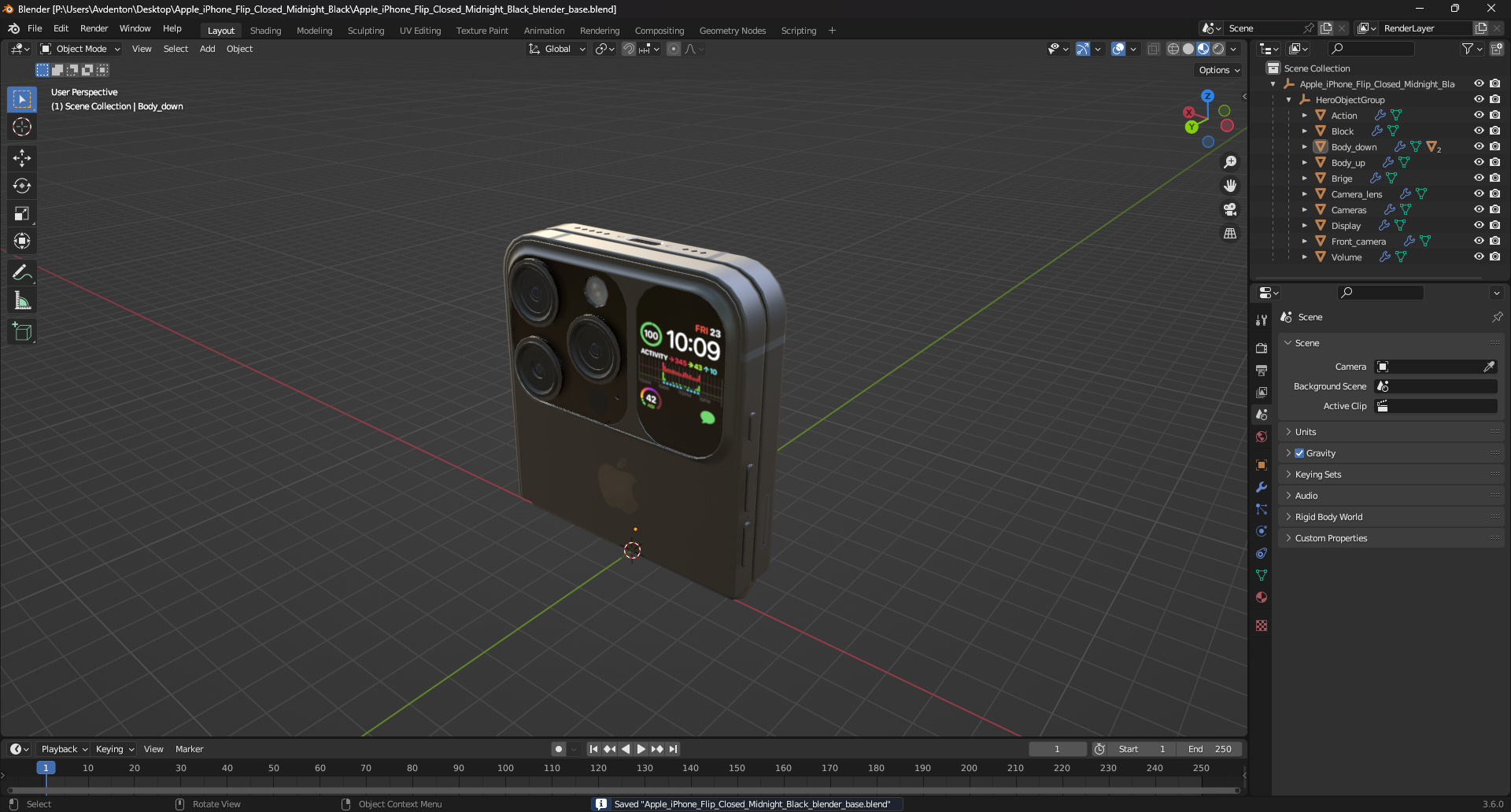Viewport: 1511px width, 812px height.
Task: Switch to the Geometry Nodes workspace
Action: (733, 31)
